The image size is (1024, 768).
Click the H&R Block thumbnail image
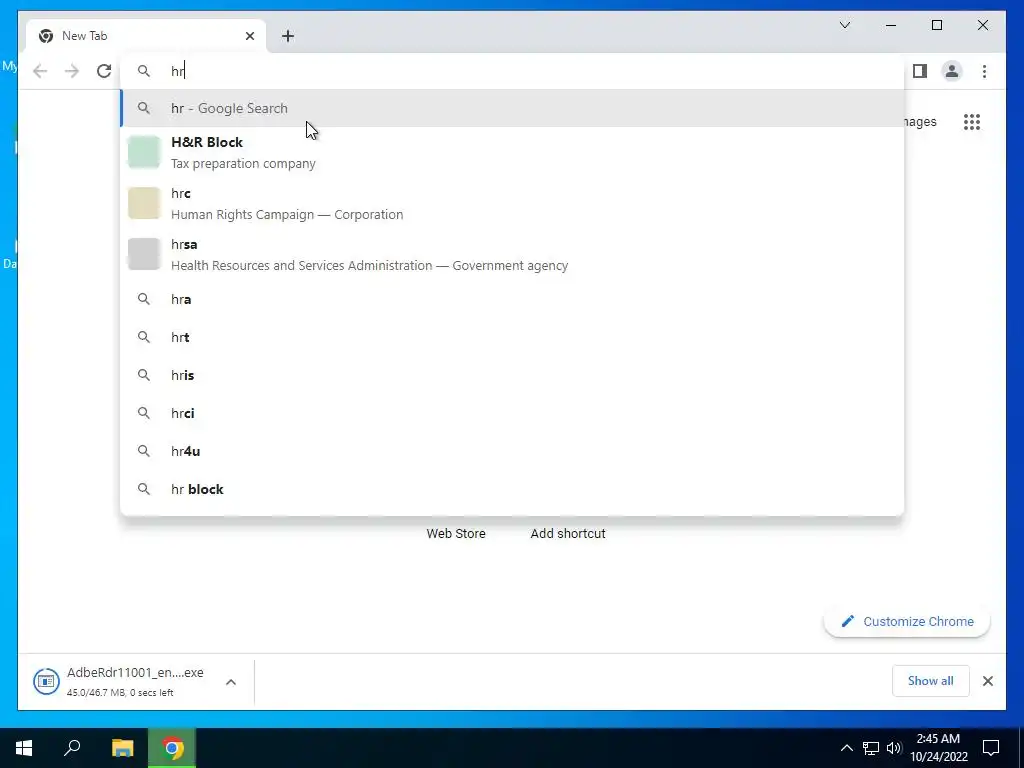coord(144,152)
